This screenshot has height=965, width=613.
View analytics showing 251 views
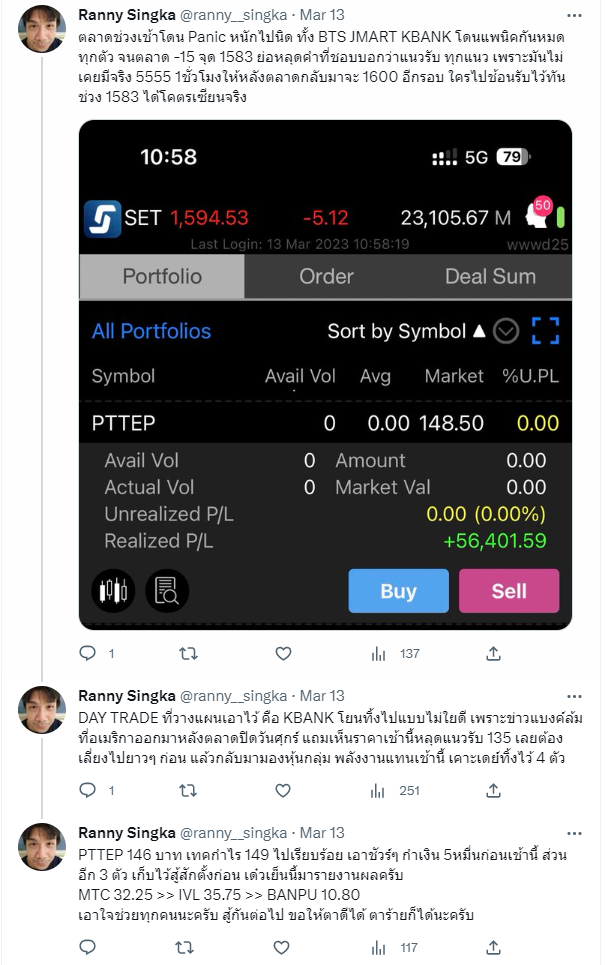pyautogui.click(x=395, y=790)
